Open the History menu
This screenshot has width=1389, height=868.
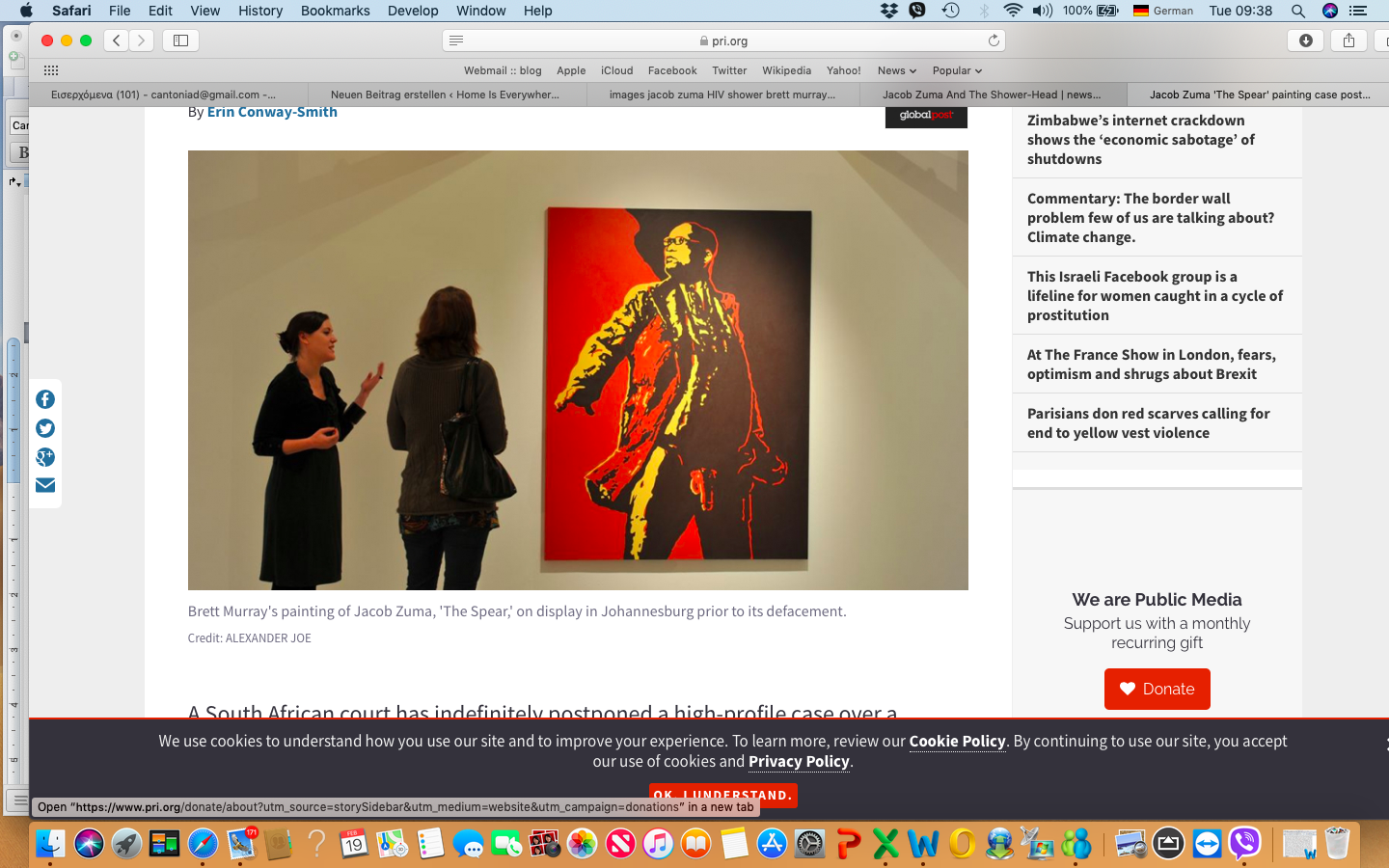tap(260, 11)
